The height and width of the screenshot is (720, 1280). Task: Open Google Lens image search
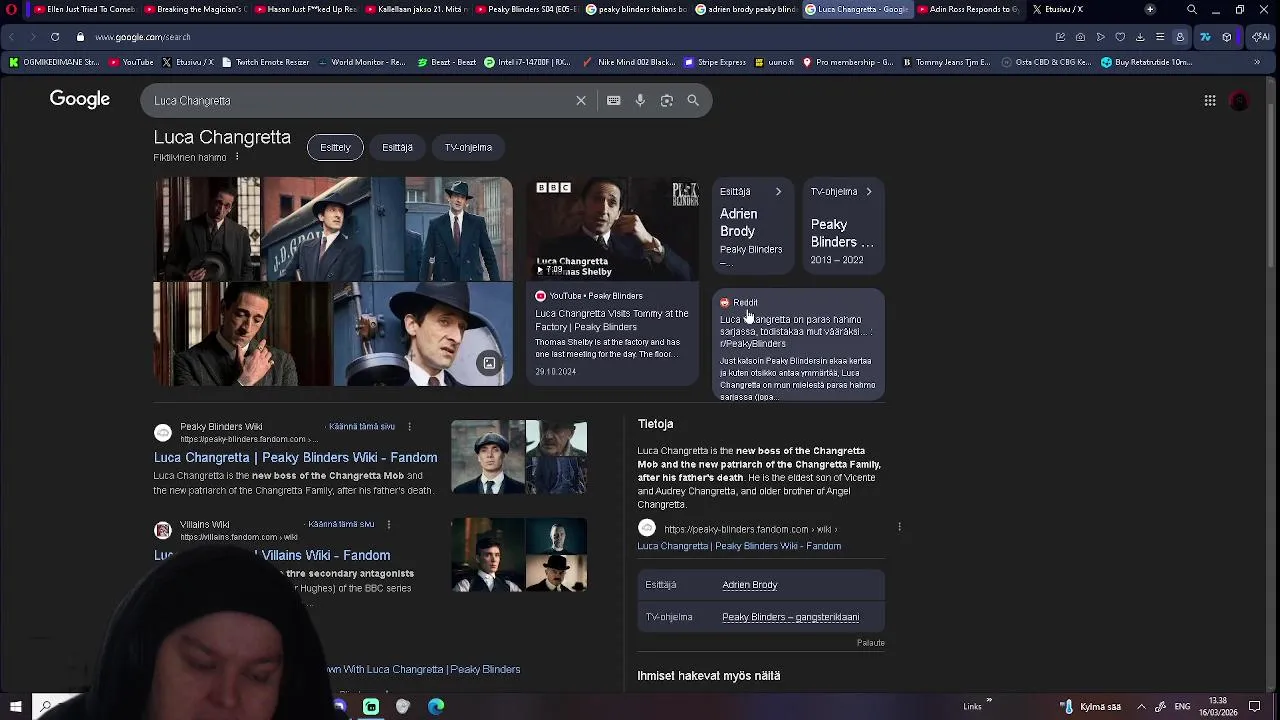click(x=667, y=100)
